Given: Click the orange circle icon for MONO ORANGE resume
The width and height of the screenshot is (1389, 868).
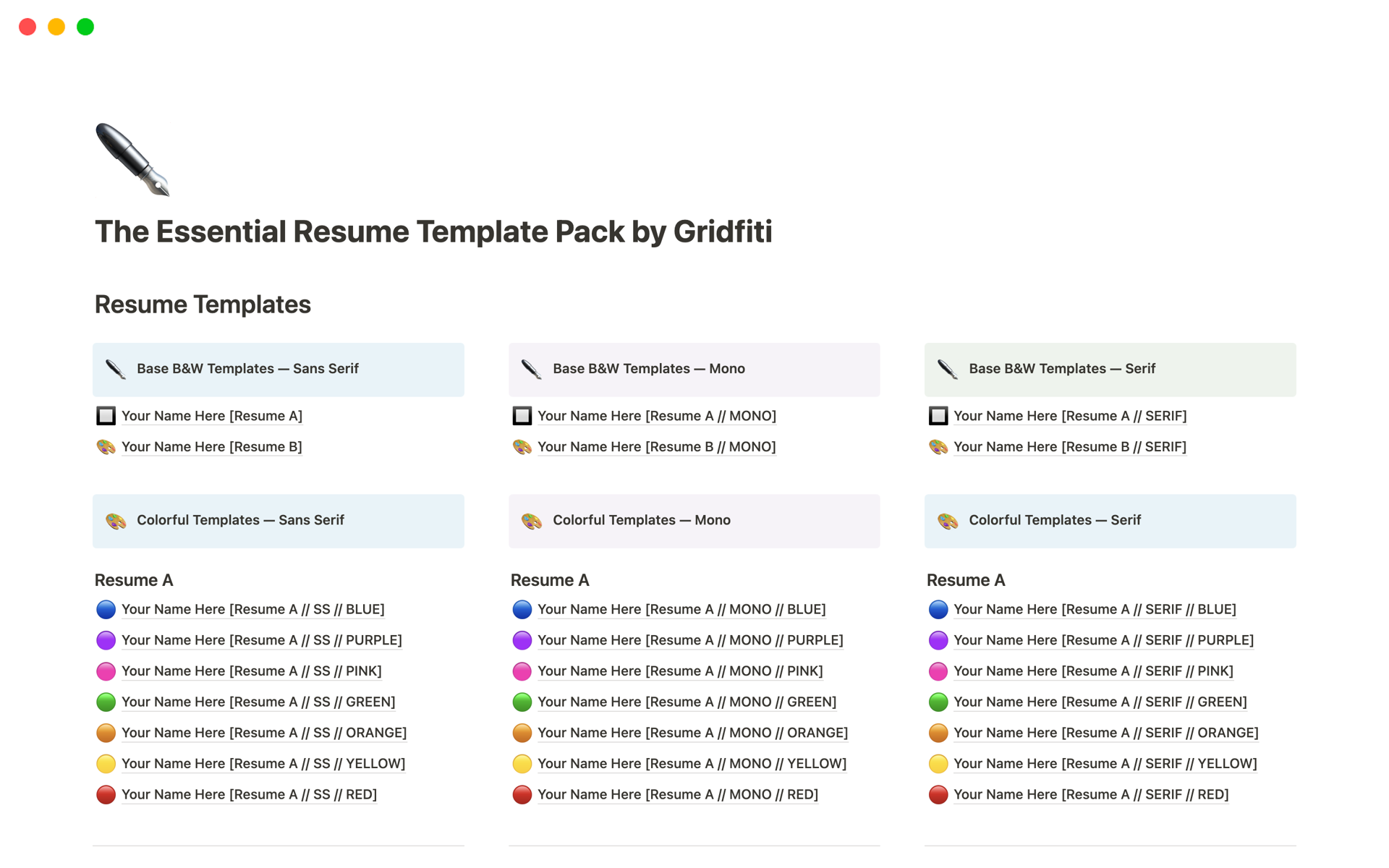Looking at the screenshot, I should point(522,733).
